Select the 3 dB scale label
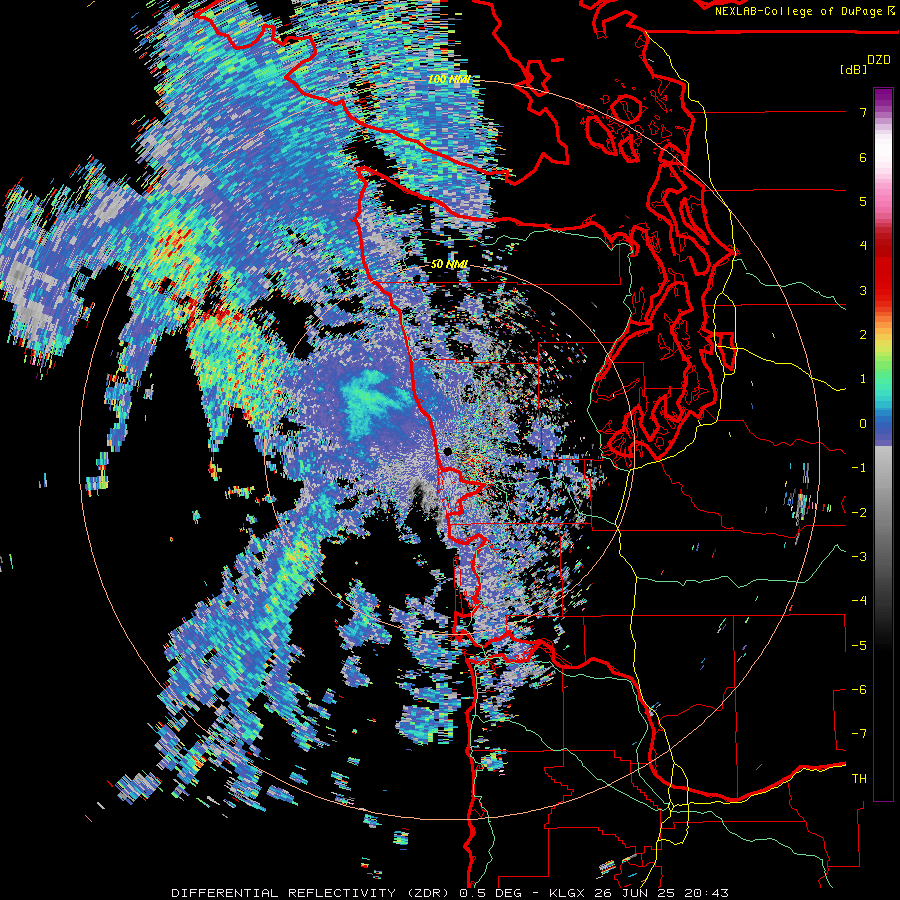 863,290
